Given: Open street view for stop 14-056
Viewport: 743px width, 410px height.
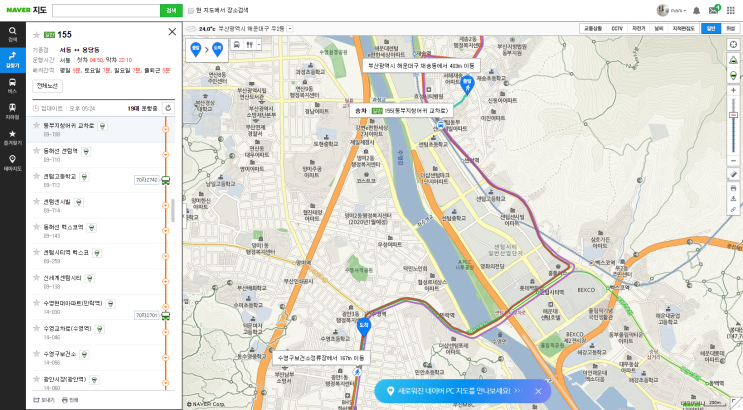Looking at the screenshot, I should tap(84, 355).
